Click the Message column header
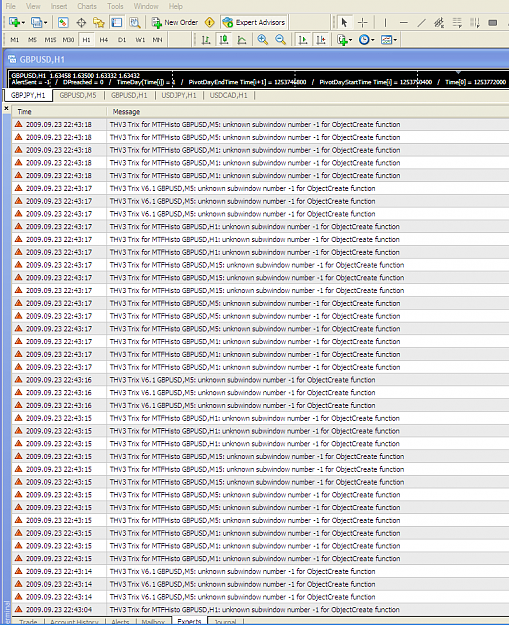 coord(308,112)
